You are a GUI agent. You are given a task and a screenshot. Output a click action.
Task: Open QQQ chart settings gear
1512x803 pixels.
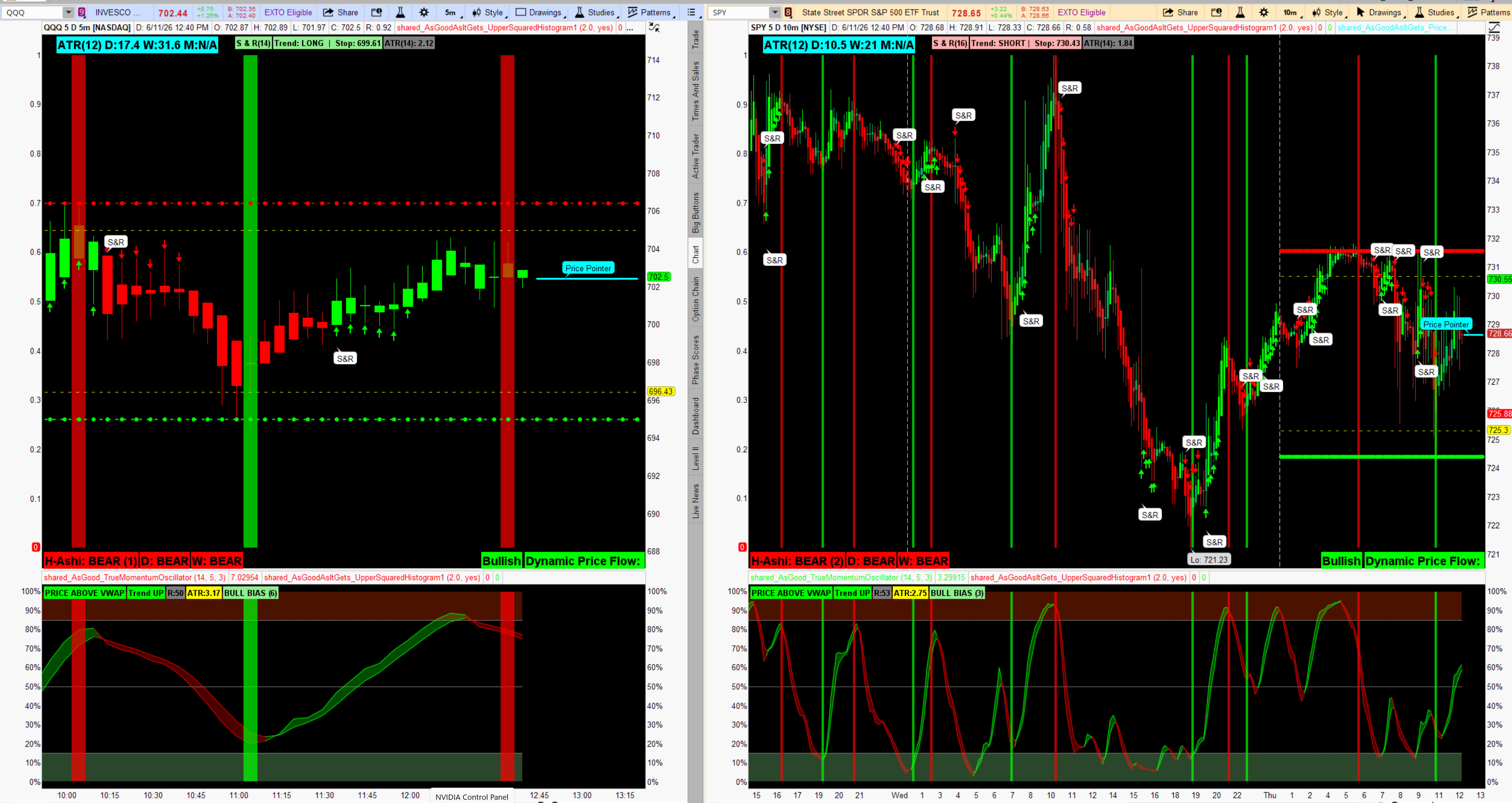(x=424, y=12)
